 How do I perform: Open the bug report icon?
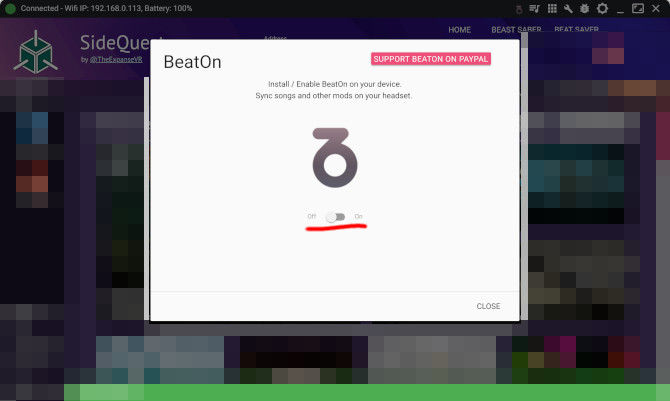pyautogui.click(x=585, y=9)
